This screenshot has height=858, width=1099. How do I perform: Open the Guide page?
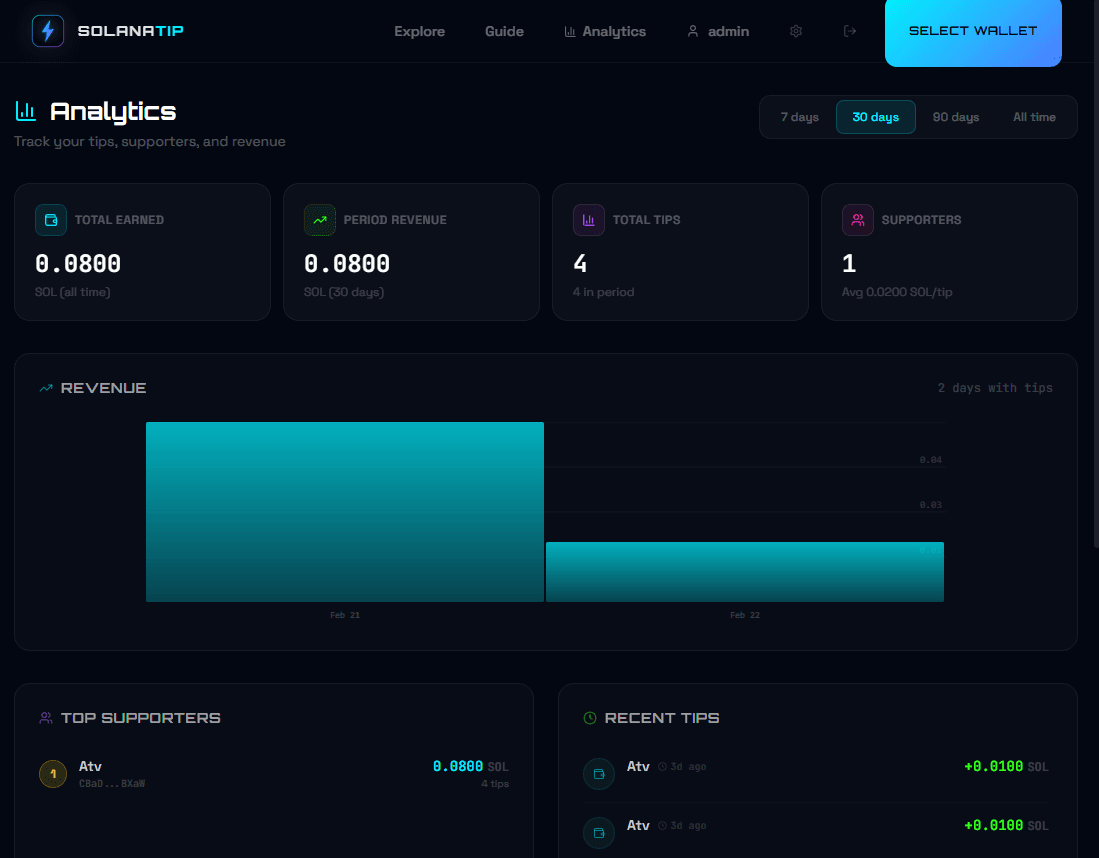tap(504, 31)
